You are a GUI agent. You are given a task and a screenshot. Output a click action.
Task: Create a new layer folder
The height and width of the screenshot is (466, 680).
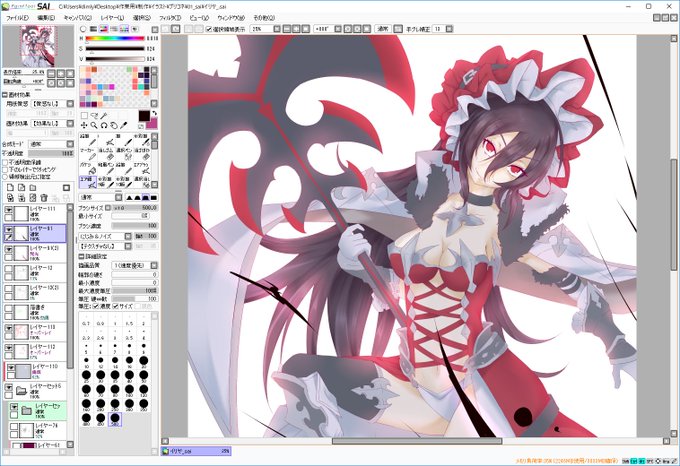coord(33,188)
